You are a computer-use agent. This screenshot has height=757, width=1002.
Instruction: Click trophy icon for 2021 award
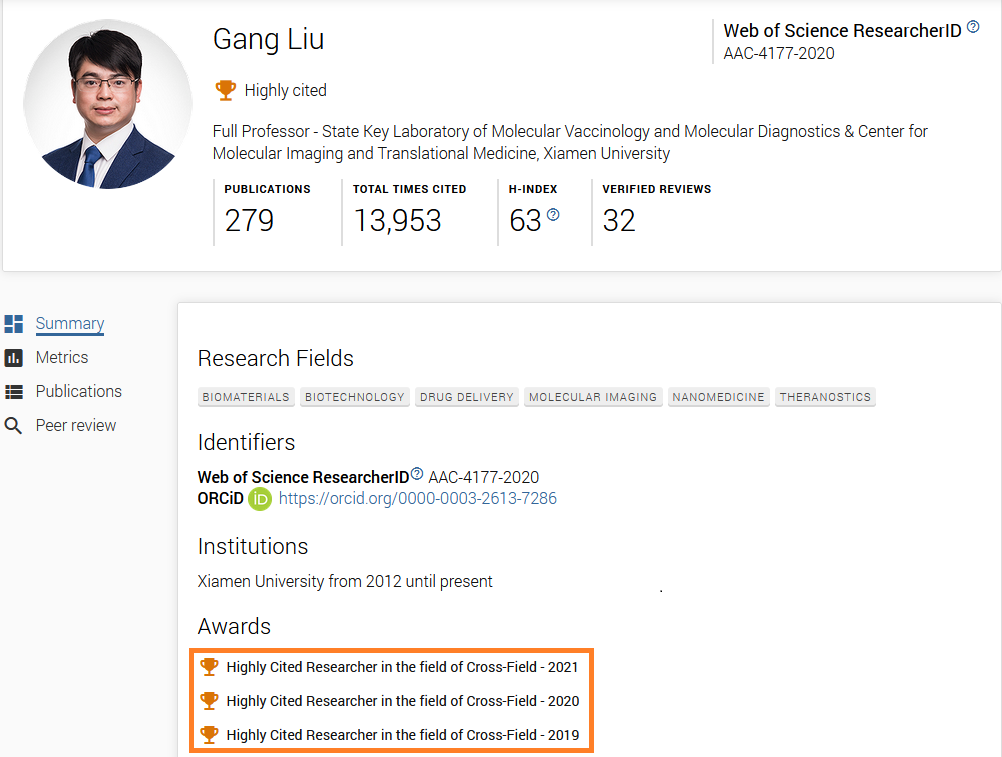[x=209, y=666]
